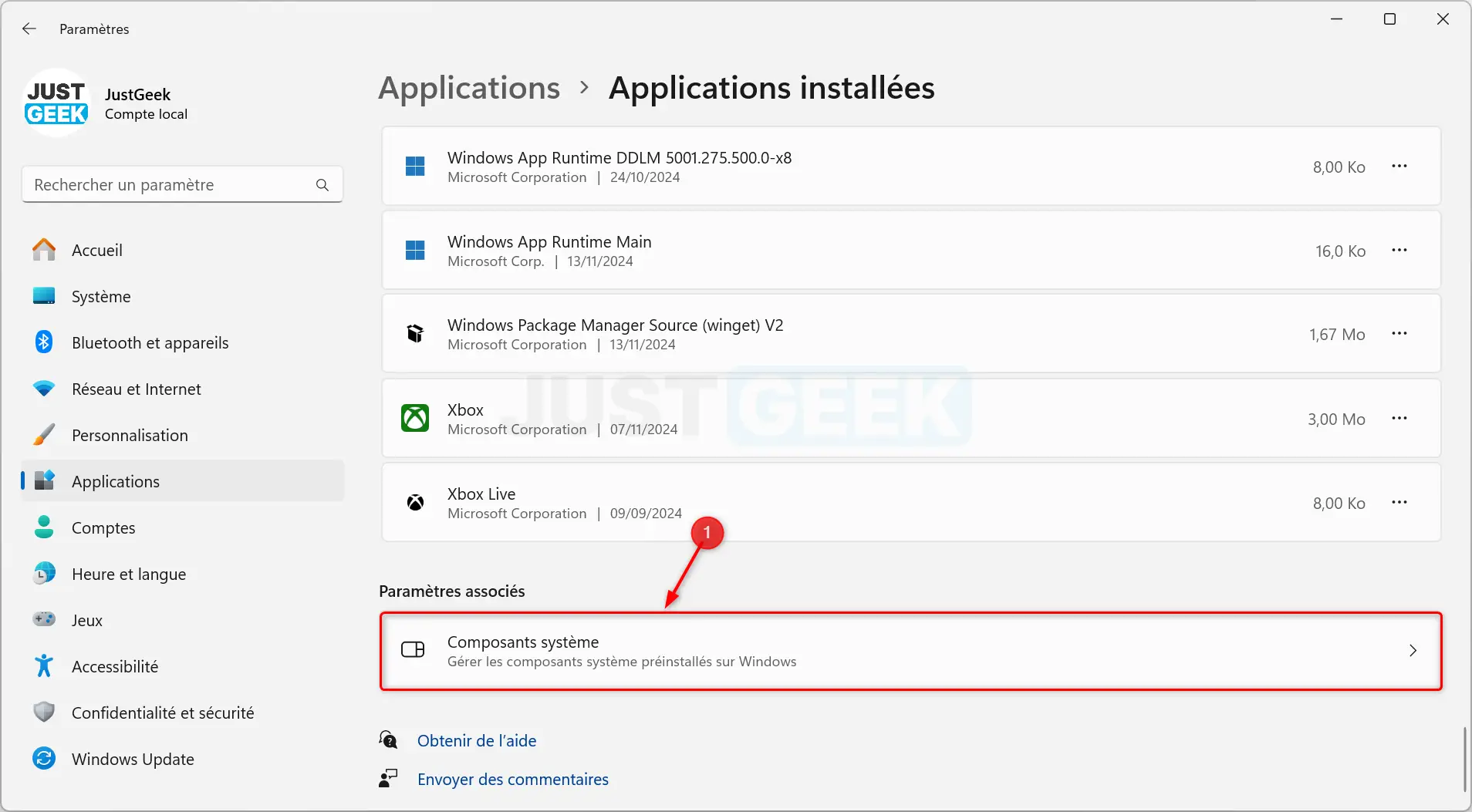Click the Windows Package Manager Source (winget) V2 name
Screen dimensions: 1472x812
click(x=615, y=325)
